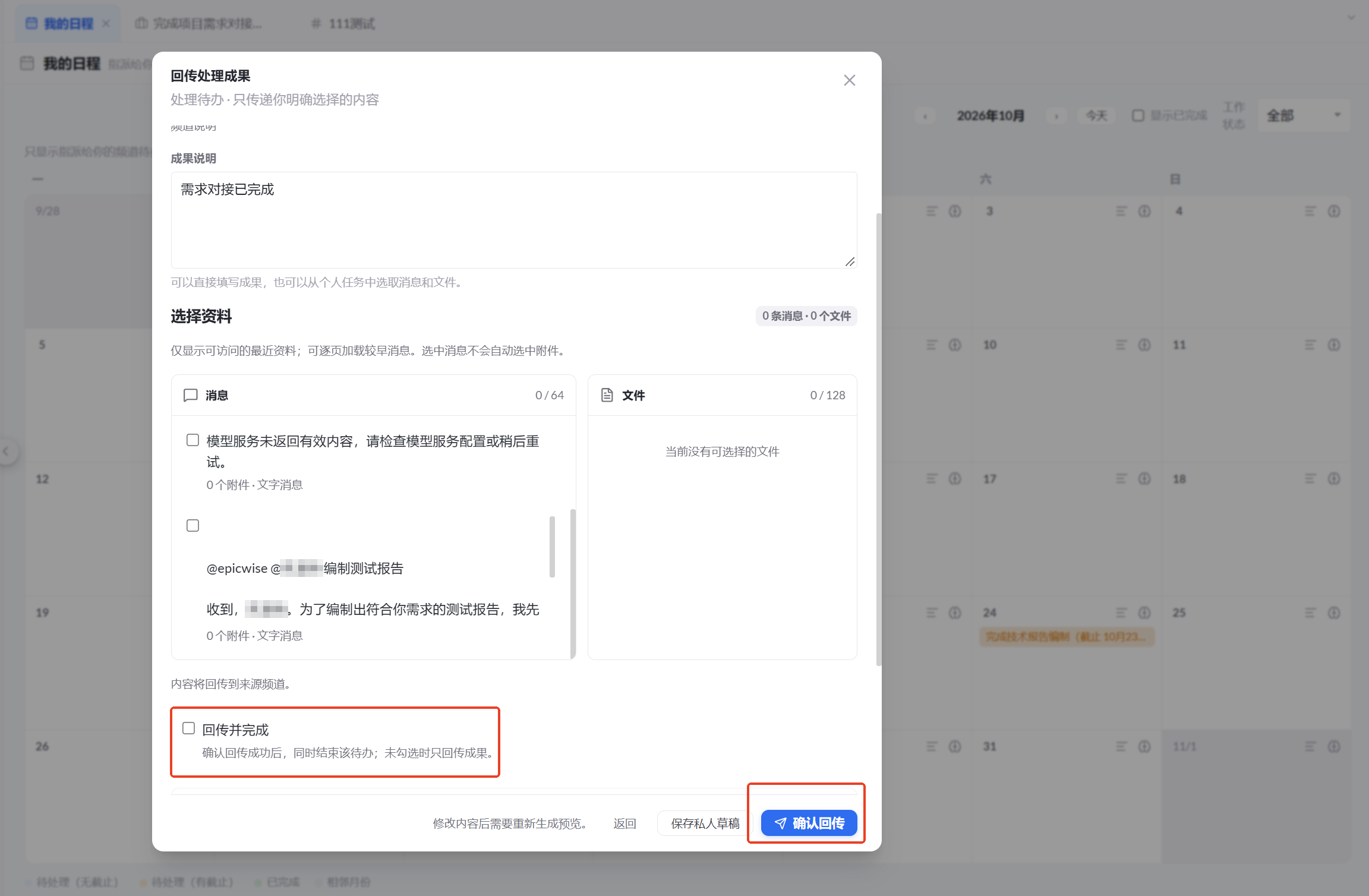The image size is (1369, 896).
Task: Open orange task on October 24
Action: [x=1067, y=636]
